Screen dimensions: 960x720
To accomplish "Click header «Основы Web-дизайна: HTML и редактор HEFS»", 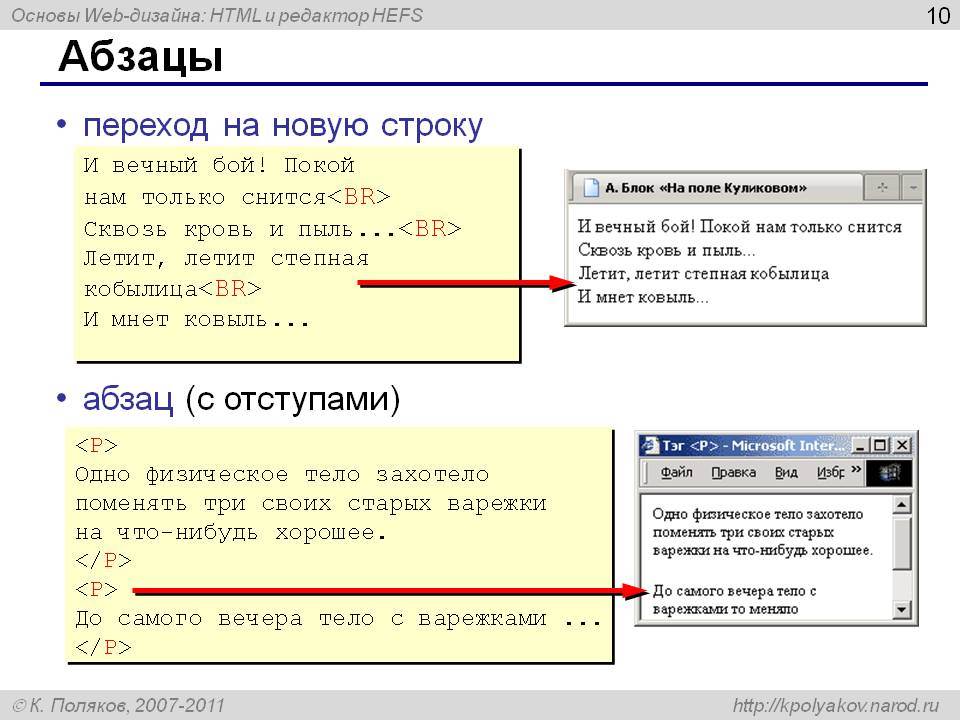I will 217,15.
